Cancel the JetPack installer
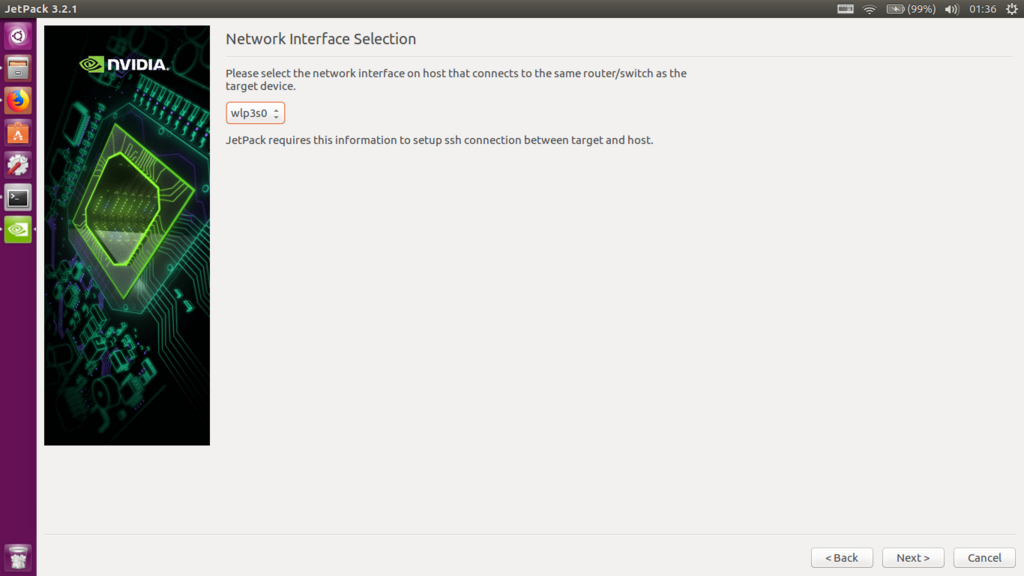This screenshot has height=576, width=1024. [x=984, y=558]
